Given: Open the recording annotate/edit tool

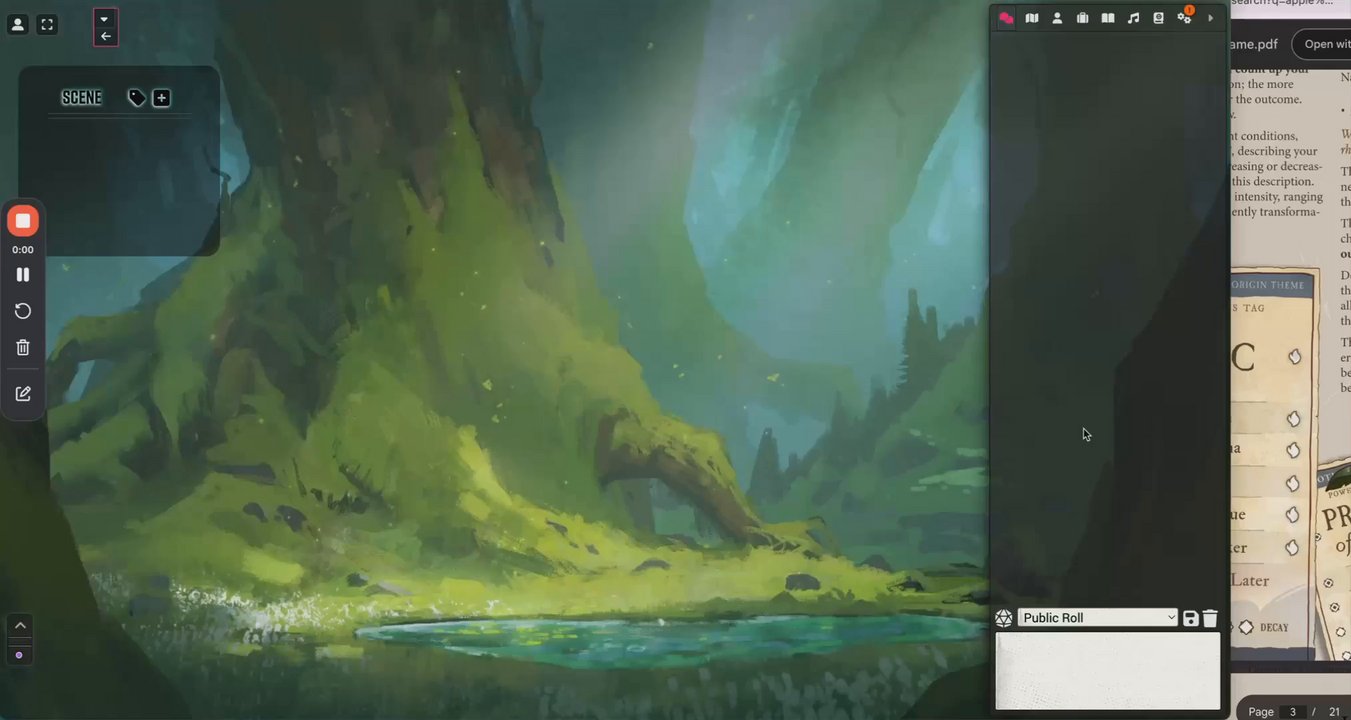Looking at the screenshot, I should point(23,394).
